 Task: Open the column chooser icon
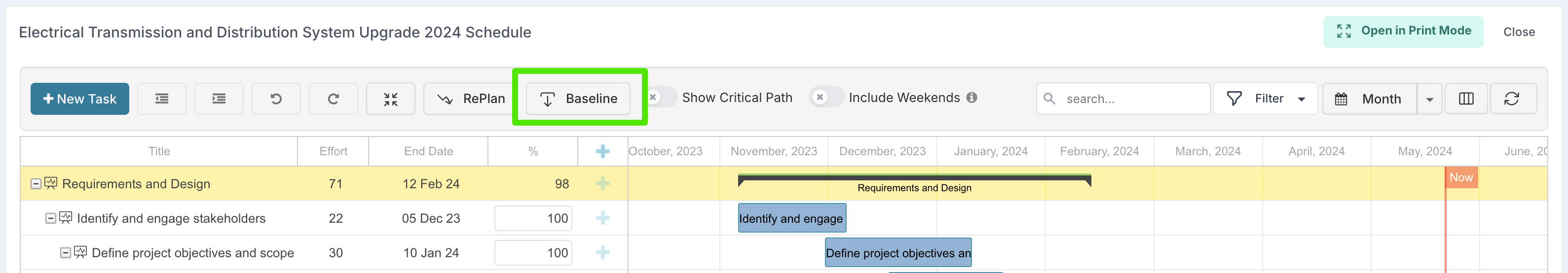pos(1466,99)
